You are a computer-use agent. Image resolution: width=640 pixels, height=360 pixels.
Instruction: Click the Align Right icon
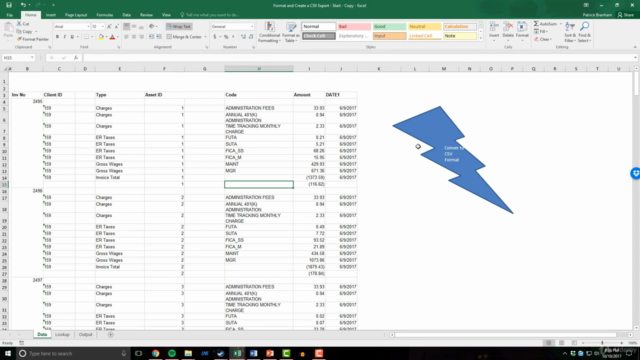coord(141,37)
